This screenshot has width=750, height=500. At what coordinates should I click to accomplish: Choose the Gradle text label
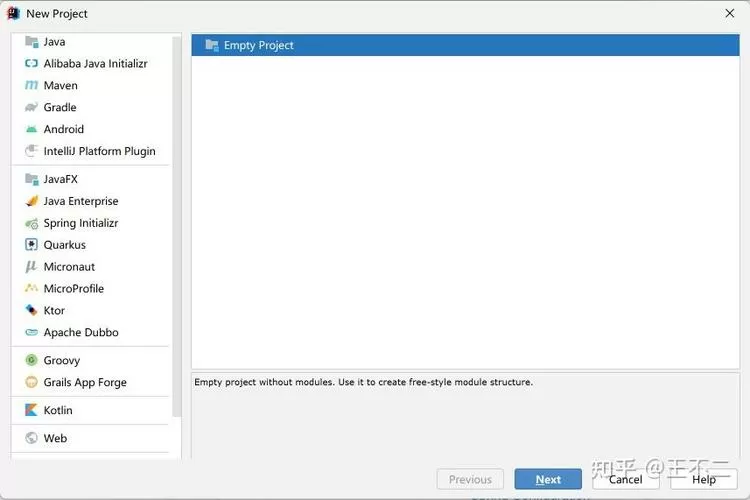[60, 107]
